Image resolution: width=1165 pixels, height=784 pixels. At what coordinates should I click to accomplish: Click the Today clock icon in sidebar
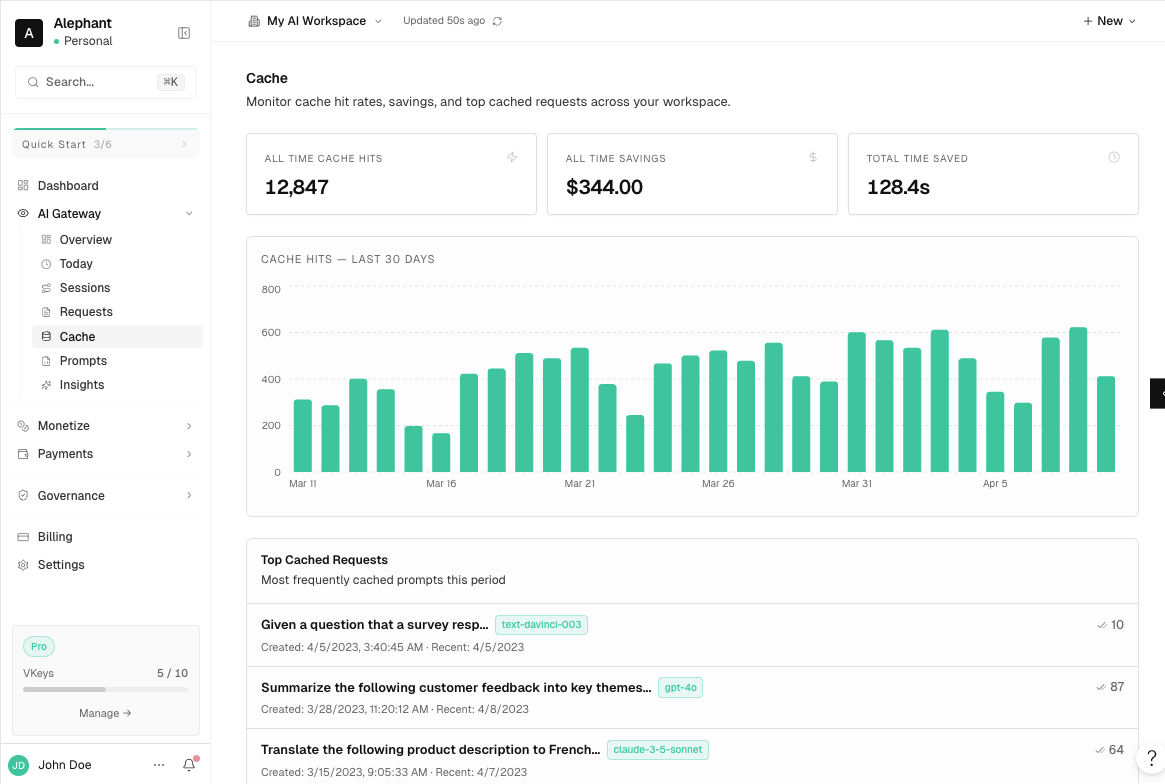(x=46, y=264)
